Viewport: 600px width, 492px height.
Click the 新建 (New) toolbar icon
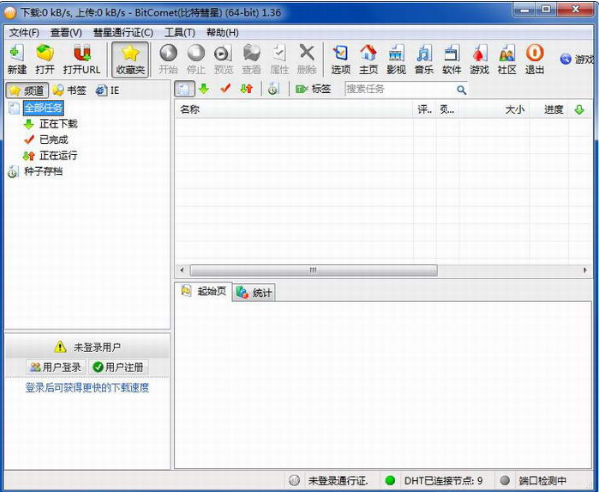coord(17,59)
